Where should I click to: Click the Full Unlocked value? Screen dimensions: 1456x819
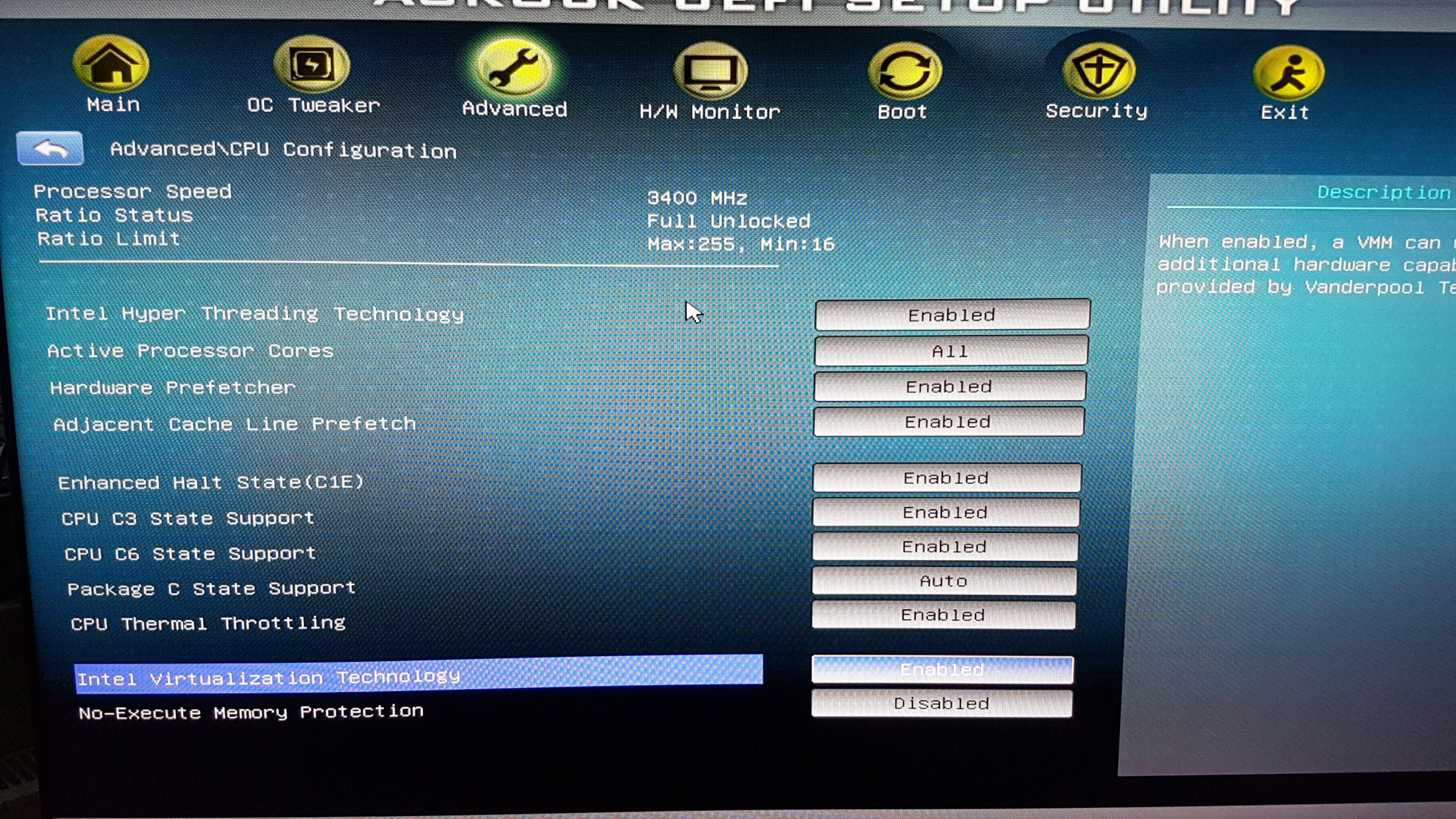point(728,221)
